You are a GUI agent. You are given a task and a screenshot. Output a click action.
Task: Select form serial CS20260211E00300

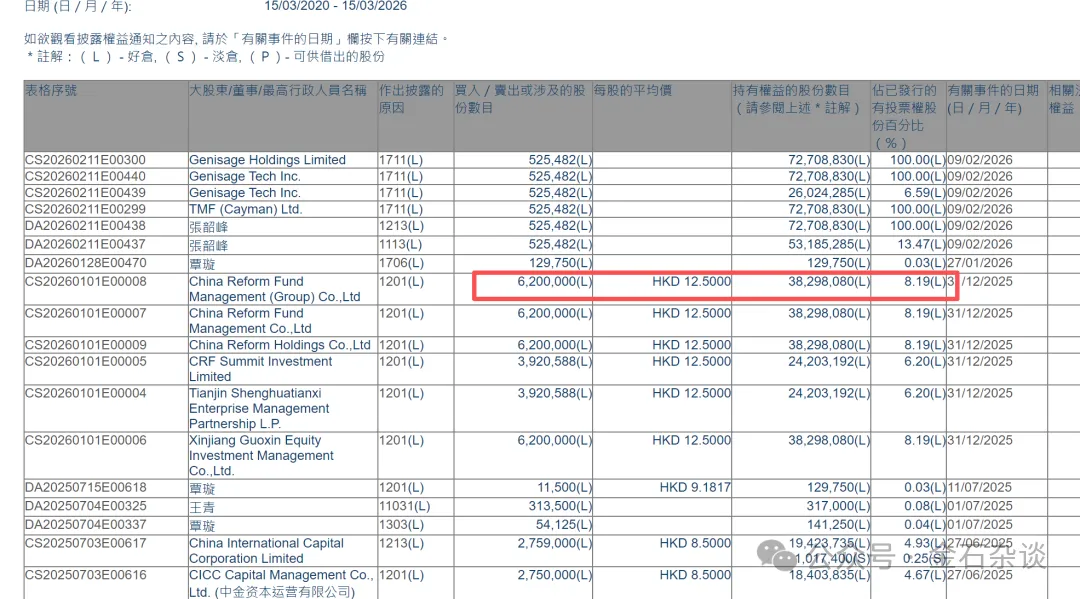point(85,160)
